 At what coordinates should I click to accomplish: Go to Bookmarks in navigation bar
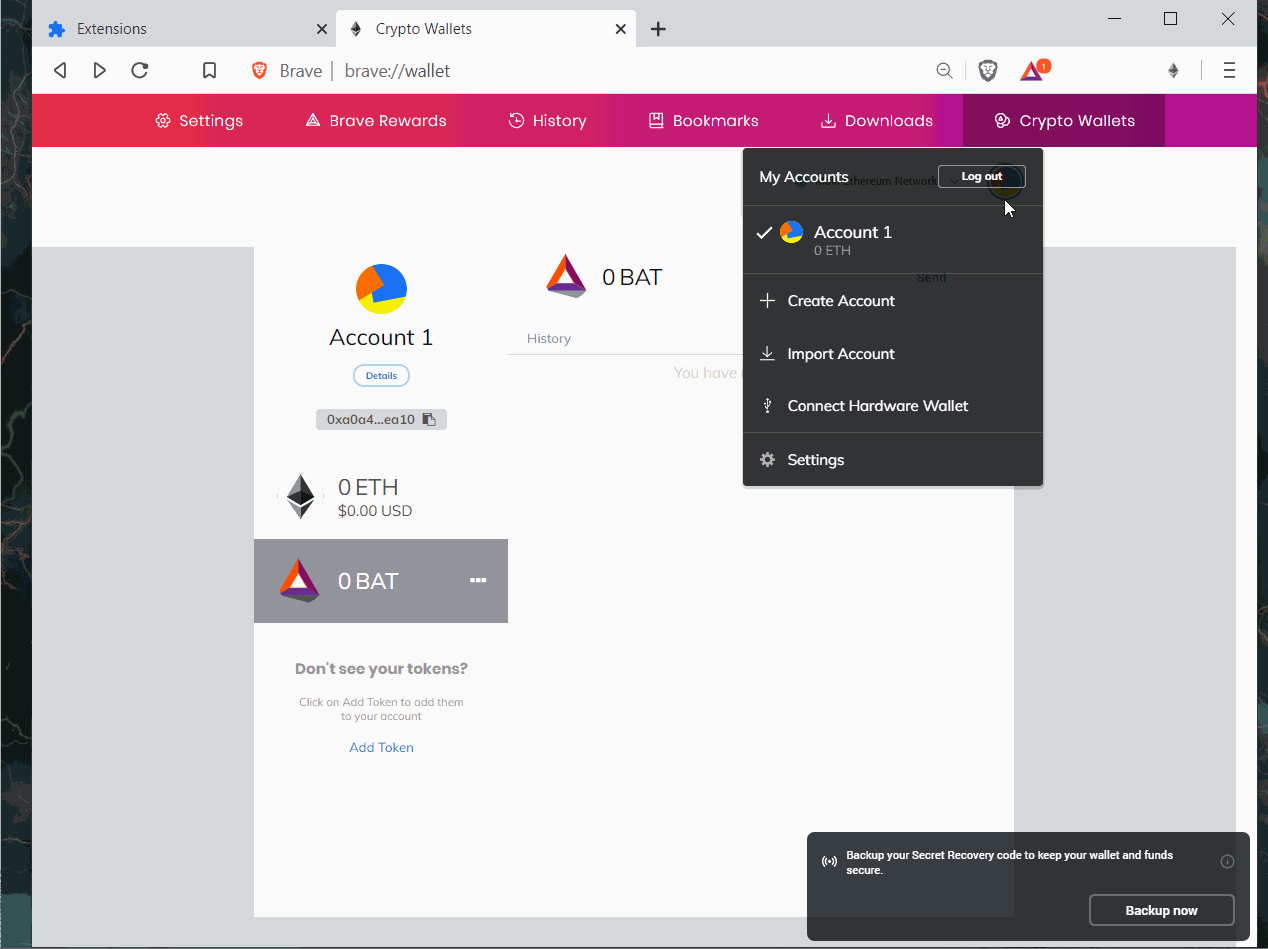[704, 121]
